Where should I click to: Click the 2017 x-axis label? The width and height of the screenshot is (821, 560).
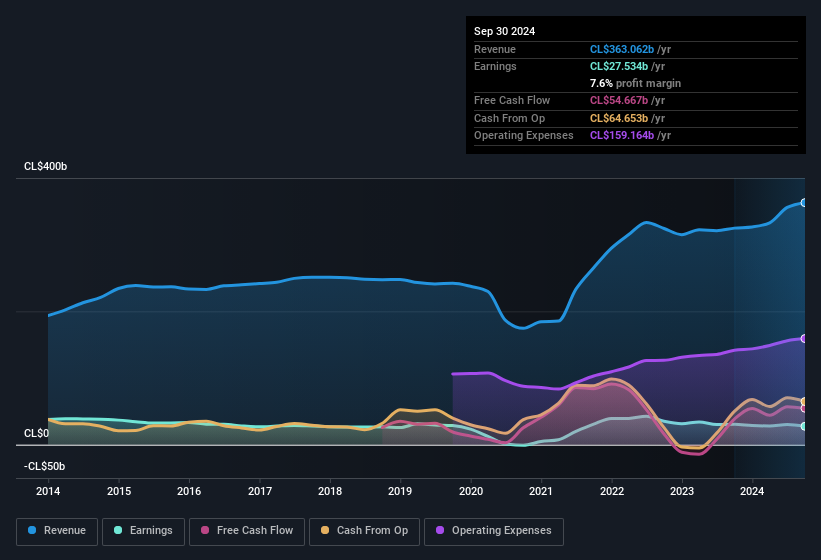260,491
